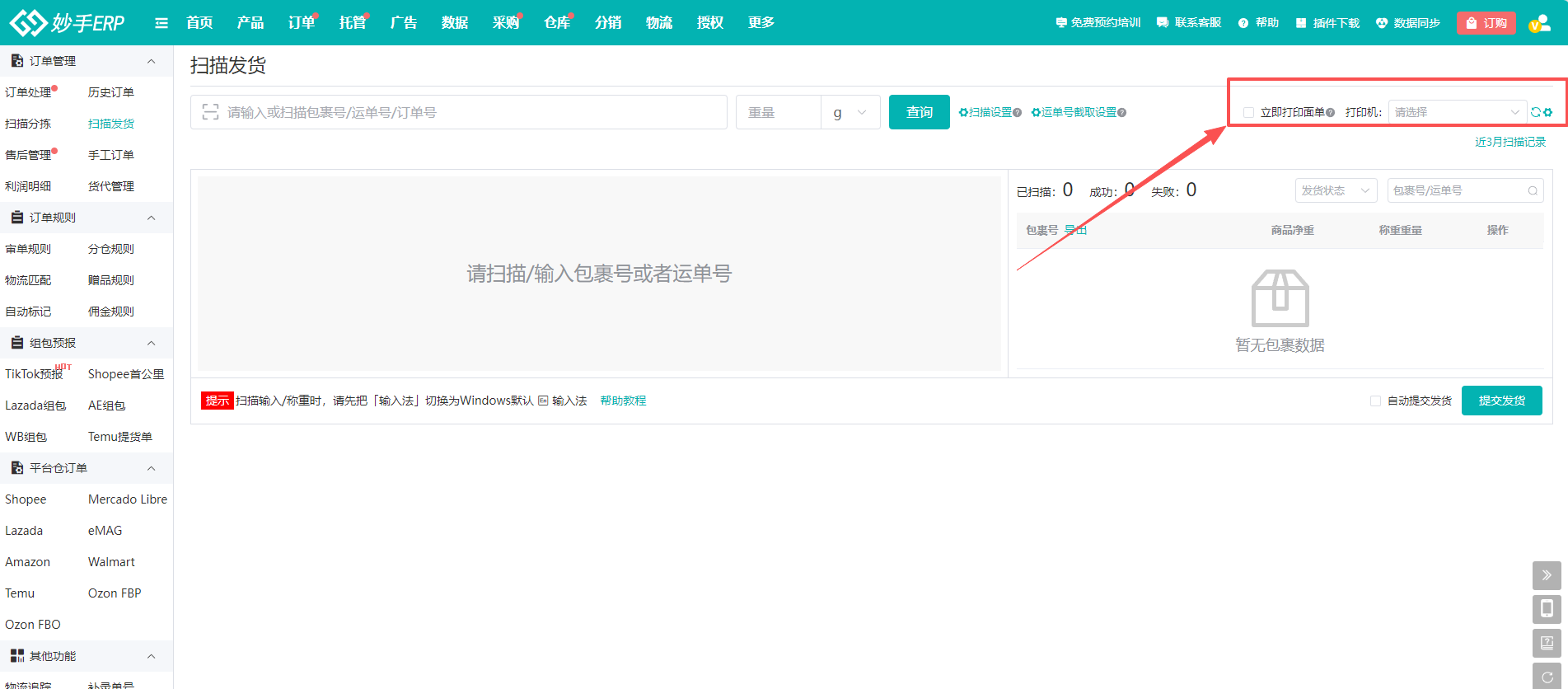The image size is (1568, 689).
Task: Click the mobile phone icon in floating sidebar
Action: pos(1547,608)
